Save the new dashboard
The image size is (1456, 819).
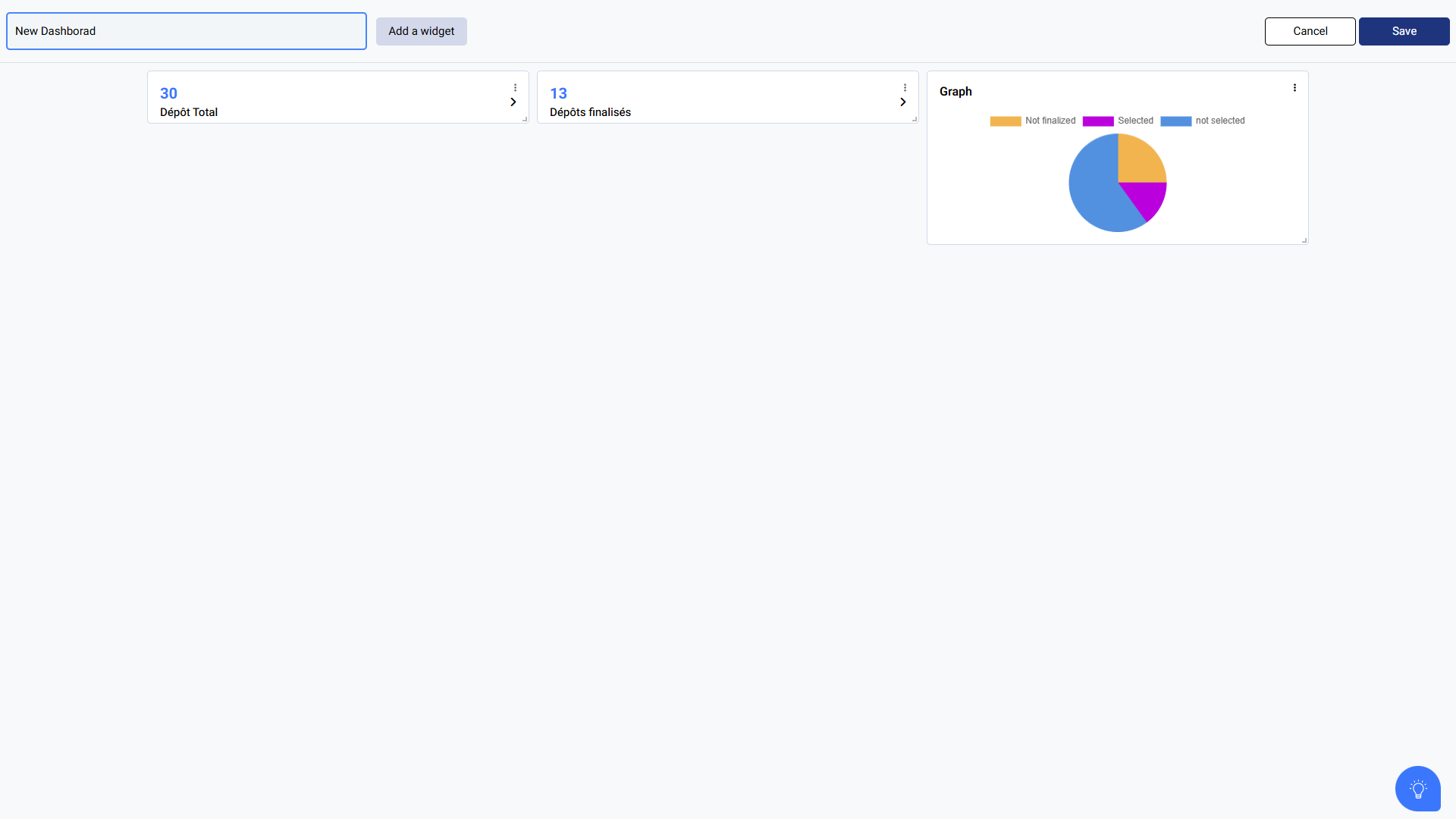click(1404, 31)
